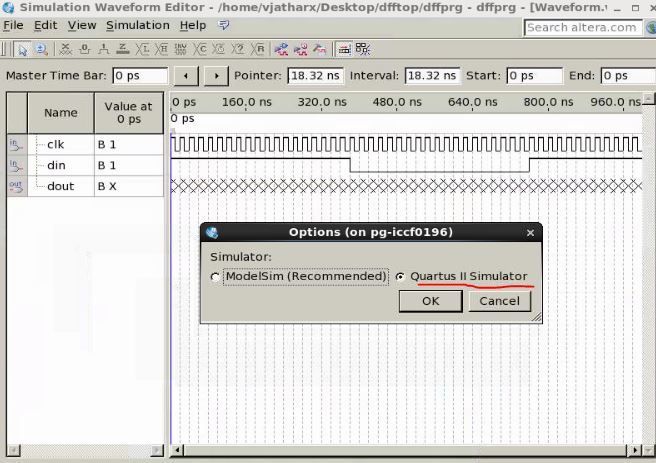Click the 640.0 ns time ruler mark
Image resolution: width=656 pixels, height=463 pixels.
click(472, 102)
